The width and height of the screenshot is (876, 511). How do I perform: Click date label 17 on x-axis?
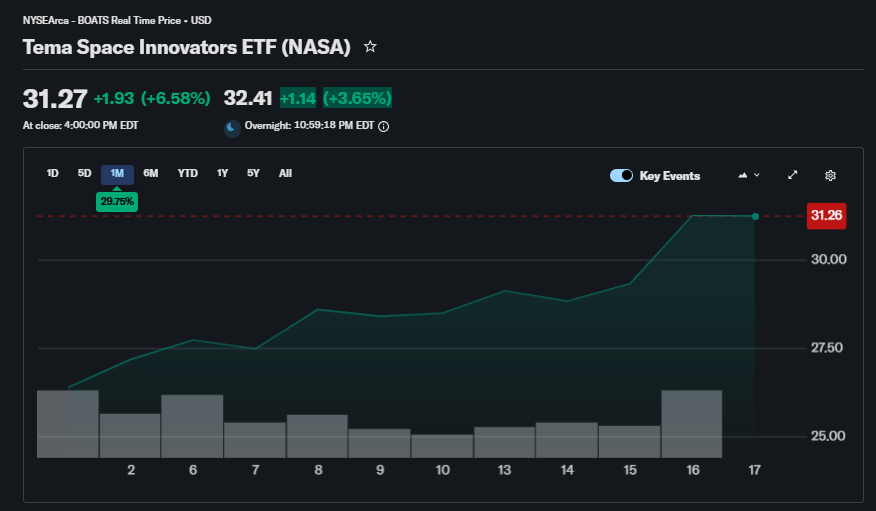pos(754,470)
